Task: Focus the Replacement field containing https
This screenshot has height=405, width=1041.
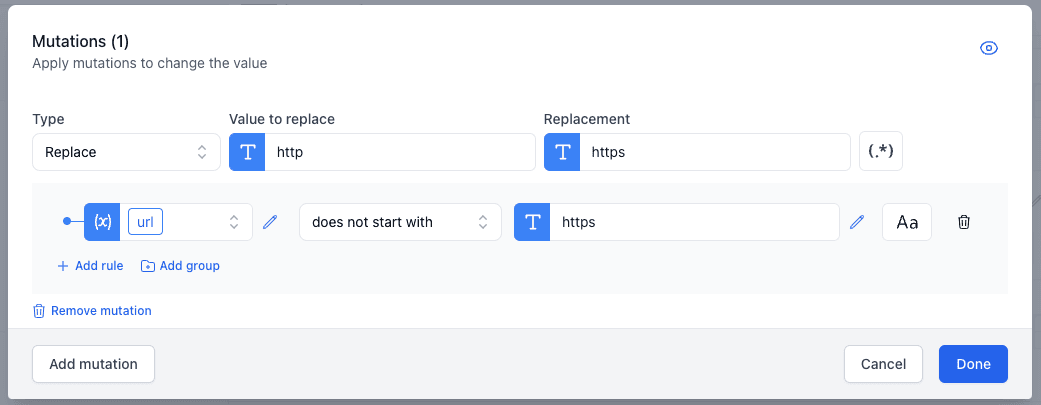Action: 715,152
